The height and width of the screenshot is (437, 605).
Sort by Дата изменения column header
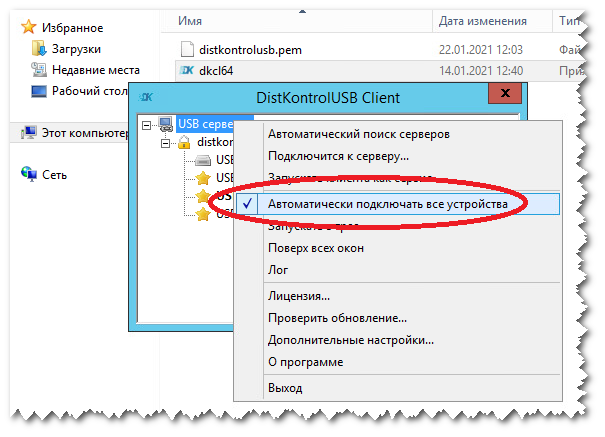click(483, 20)
